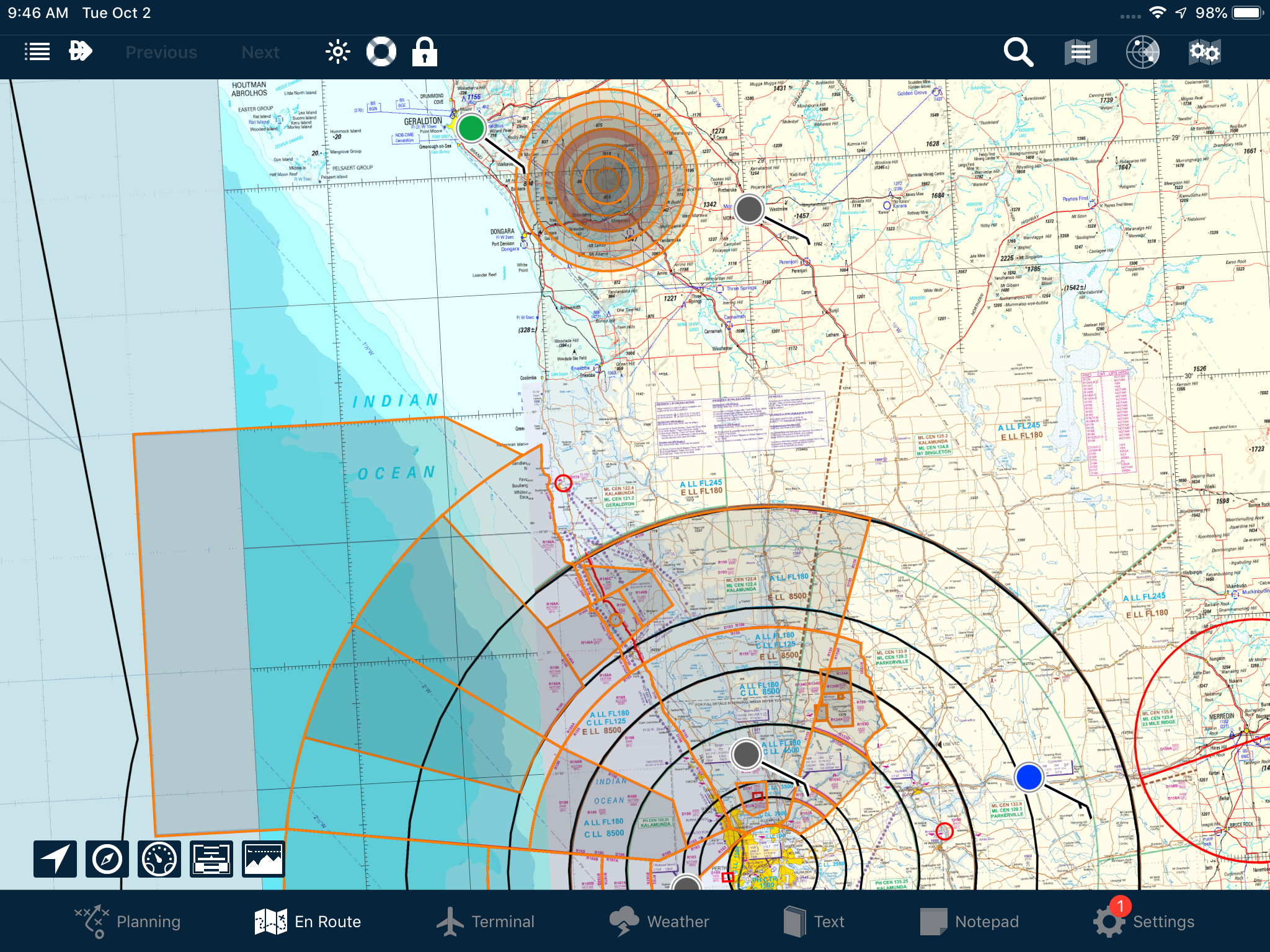Open the Notepad tab
The image size is (1270, 952).
(969, 922)
